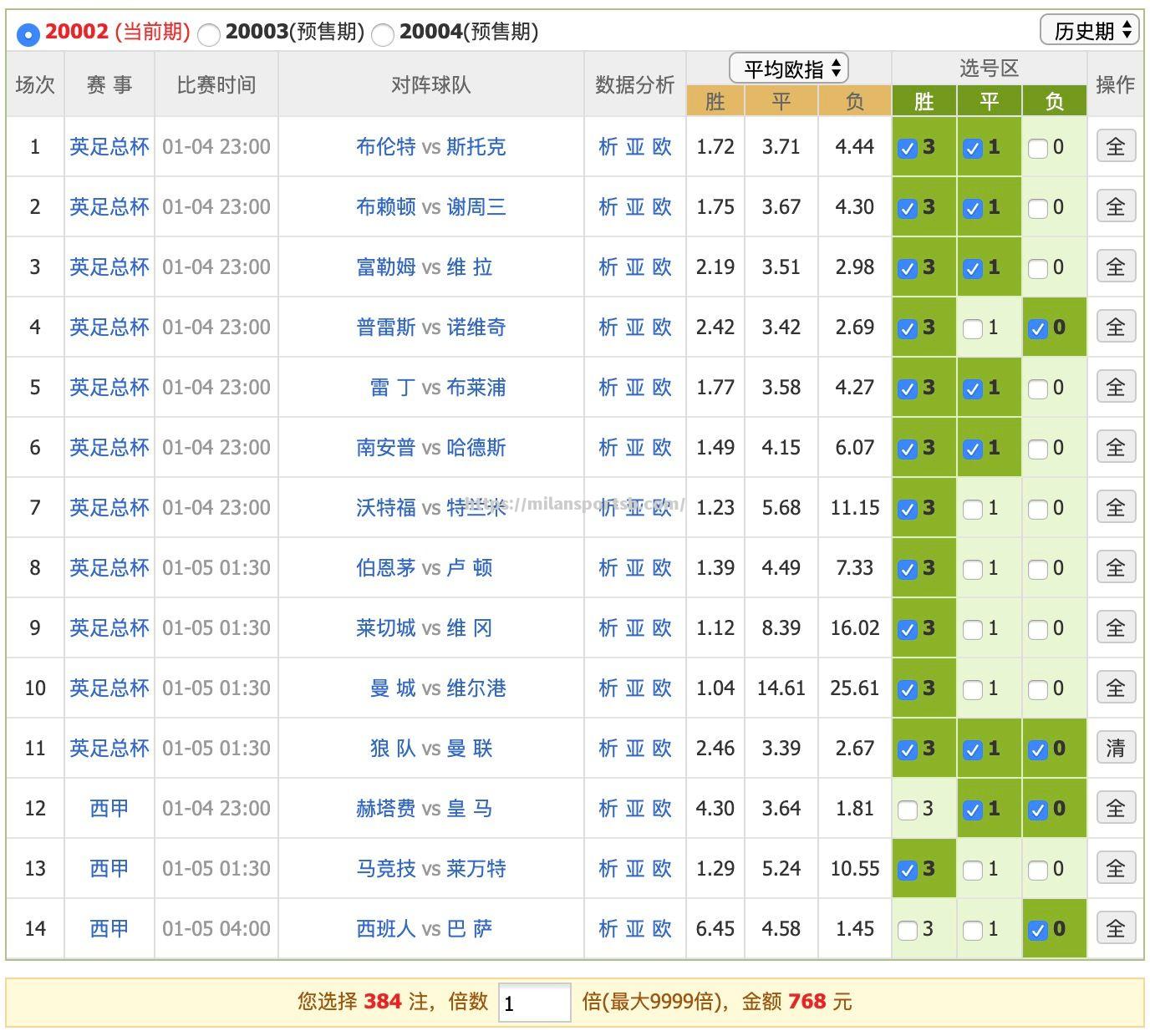Check lose (0) checkbox for match 2
This screenshot has height=1036, width=1150.
[x=1038, y=208]
